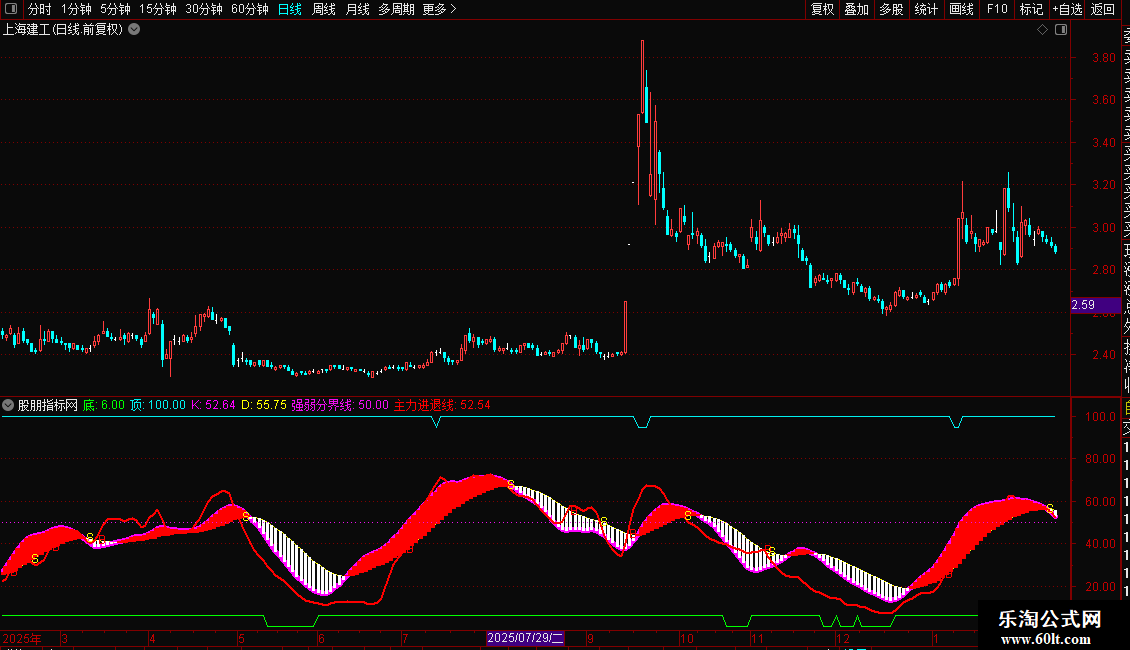Add stock via +自选 button
Viewport: 1130px width, 650px height.
tap(1067, 9)
